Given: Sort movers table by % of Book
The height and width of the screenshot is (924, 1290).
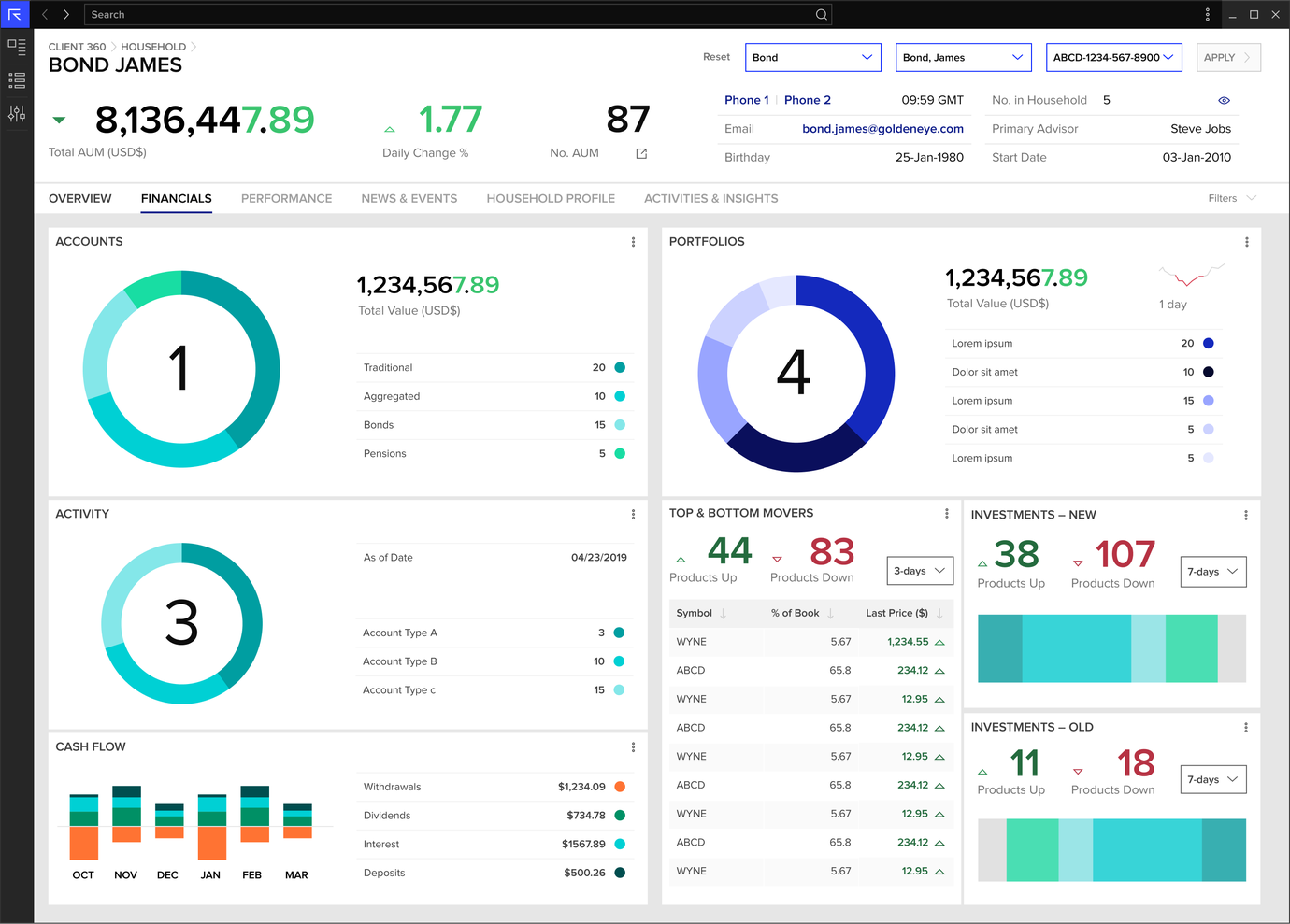Looking at the screenshot, I should [803, 613].
